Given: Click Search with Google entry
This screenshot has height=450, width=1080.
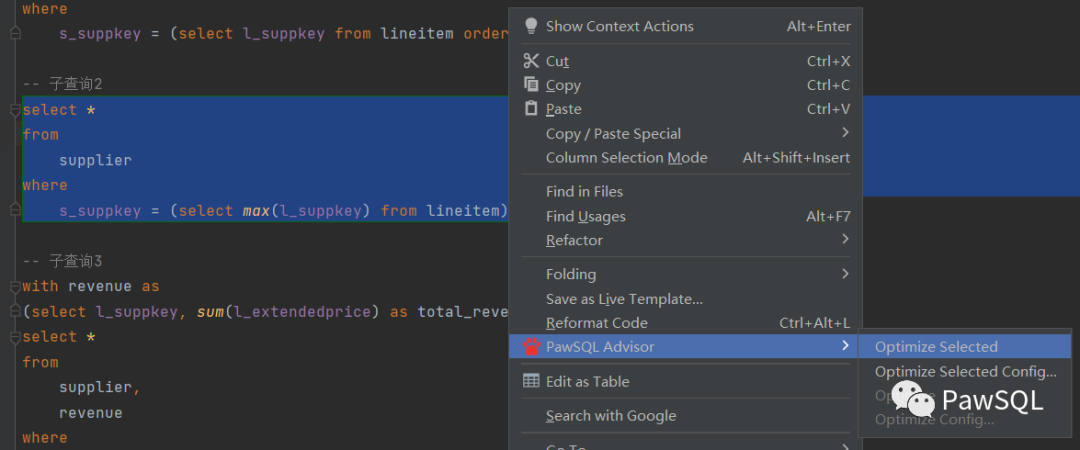Looking at the screenshot, I should 611,416.
